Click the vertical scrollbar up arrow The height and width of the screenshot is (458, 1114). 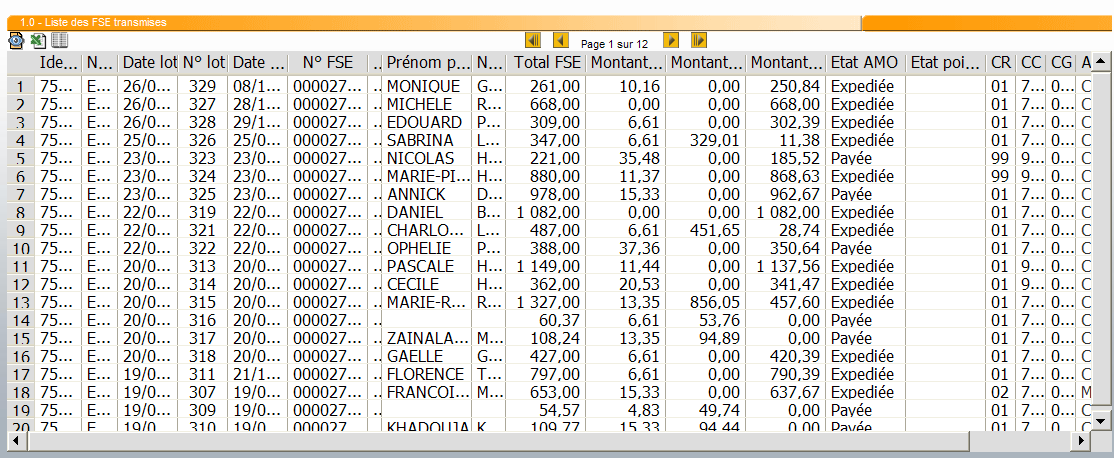(x=1101, y=62)
